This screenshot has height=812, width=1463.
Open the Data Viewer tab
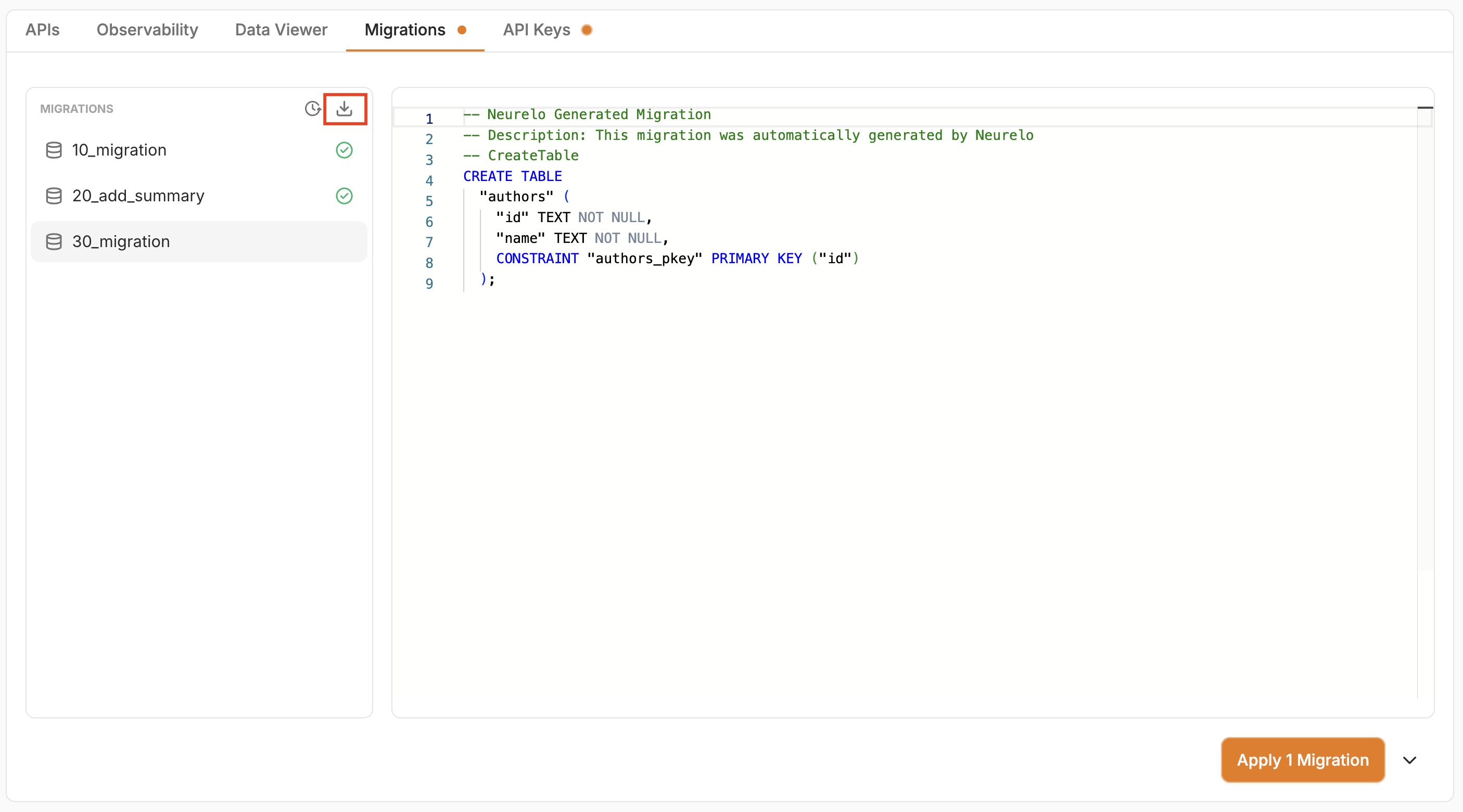pos(281,30)
